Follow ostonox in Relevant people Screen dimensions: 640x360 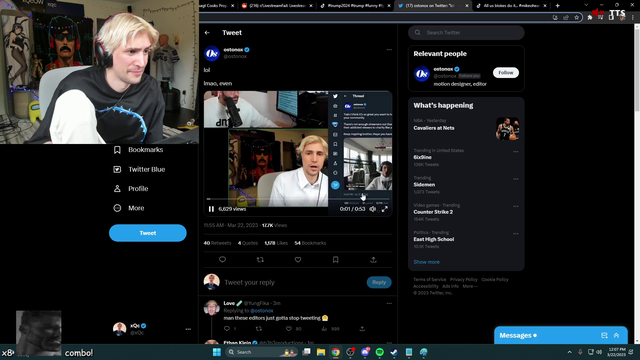(x=506, y=73)
